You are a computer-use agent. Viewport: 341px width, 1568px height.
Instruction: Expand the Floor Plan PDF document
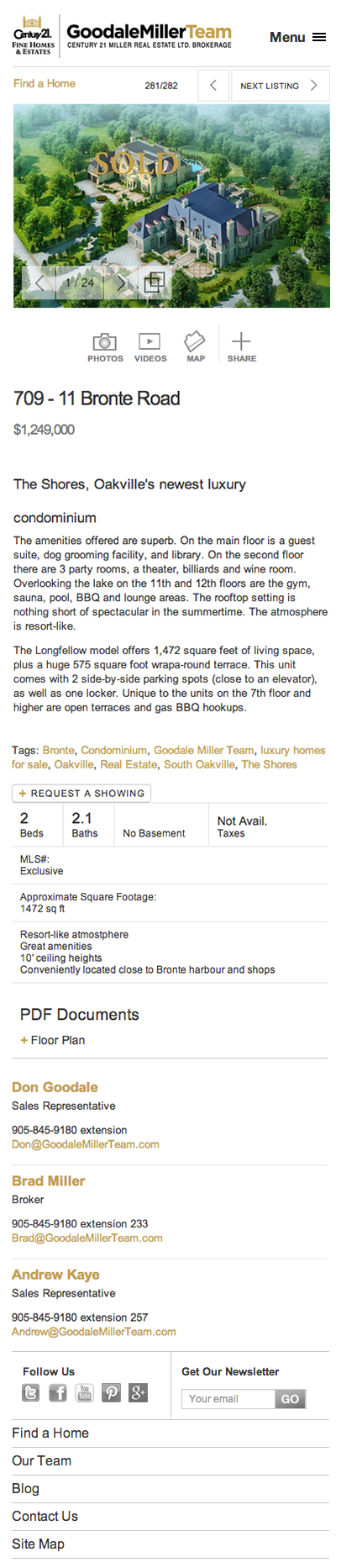[53, 1040]
